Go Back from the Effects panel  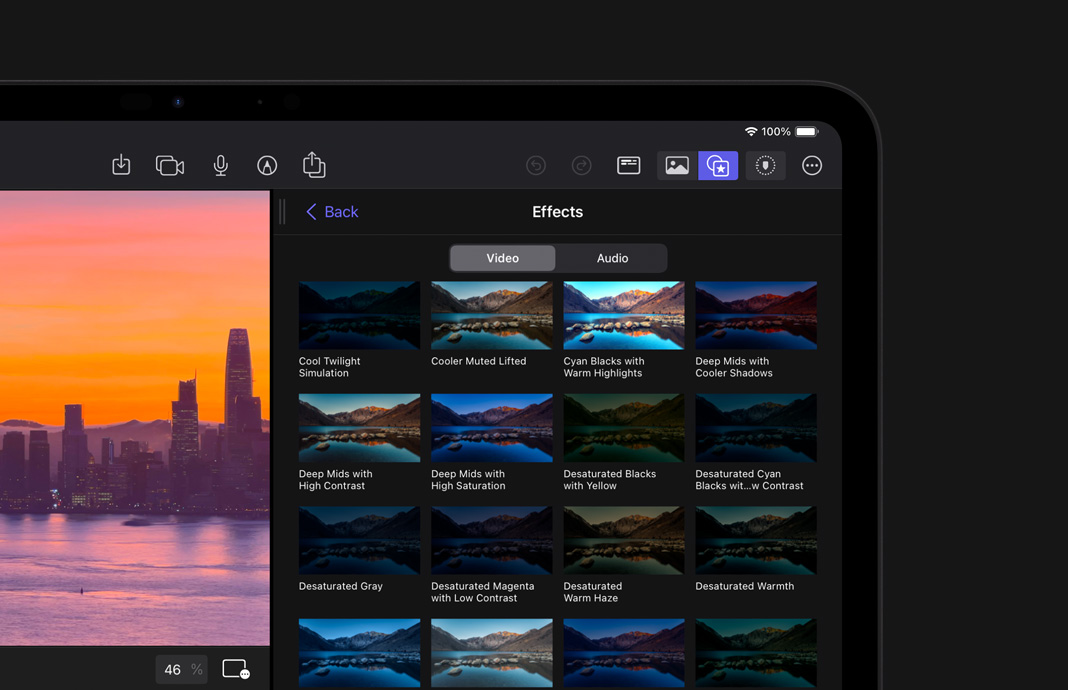(332, 212)
